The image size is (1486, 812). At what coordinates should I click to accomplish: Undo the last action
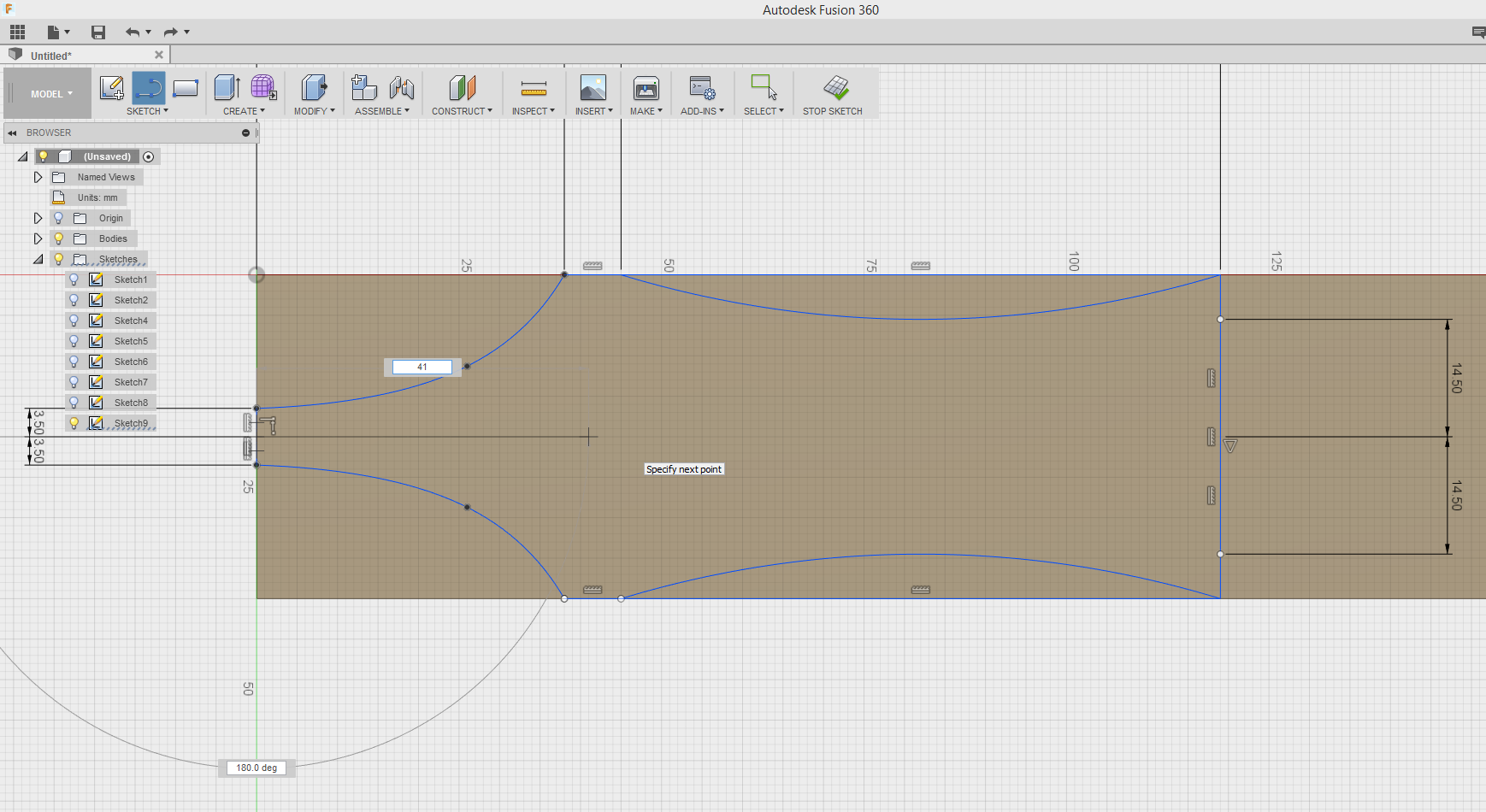132,32
